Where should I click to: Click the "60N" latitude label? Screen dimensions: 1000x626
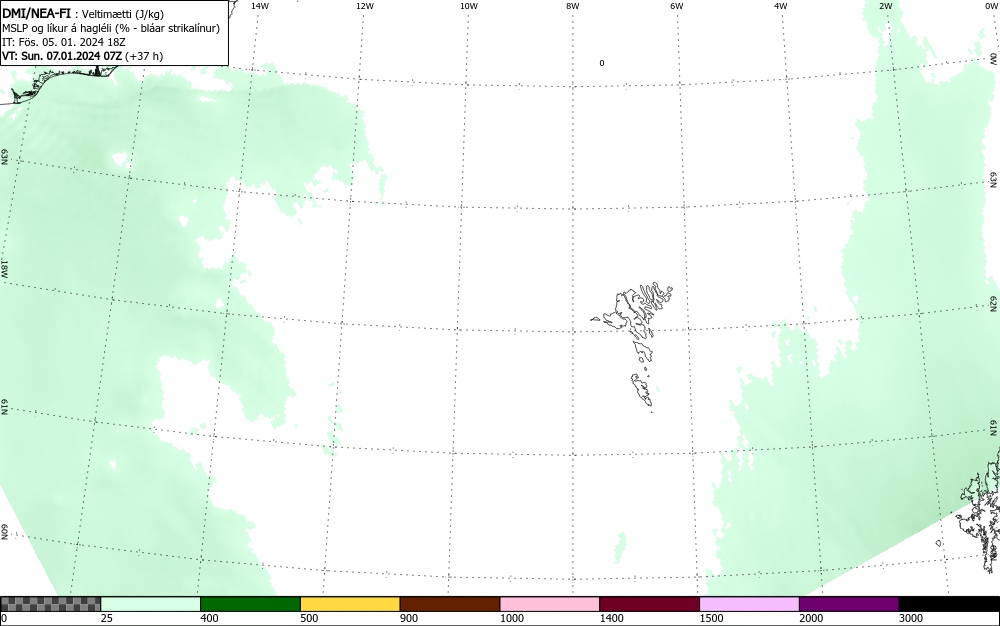coord(4,532)
